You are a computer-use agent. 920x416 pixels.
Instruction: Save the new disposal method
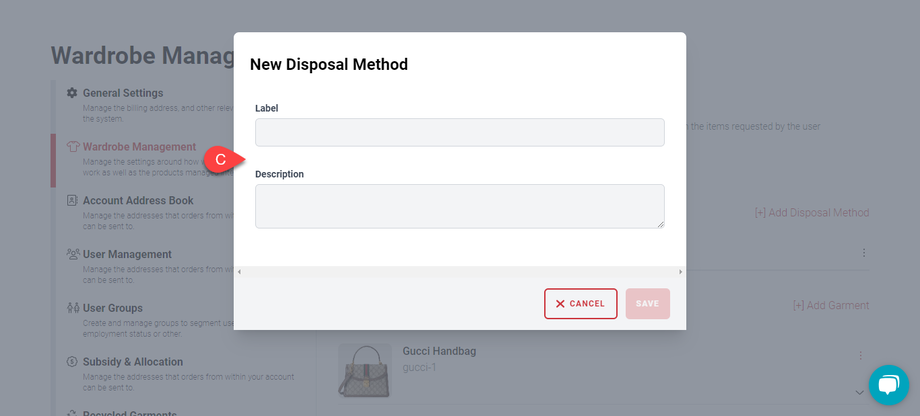click(x=648, y=304)
